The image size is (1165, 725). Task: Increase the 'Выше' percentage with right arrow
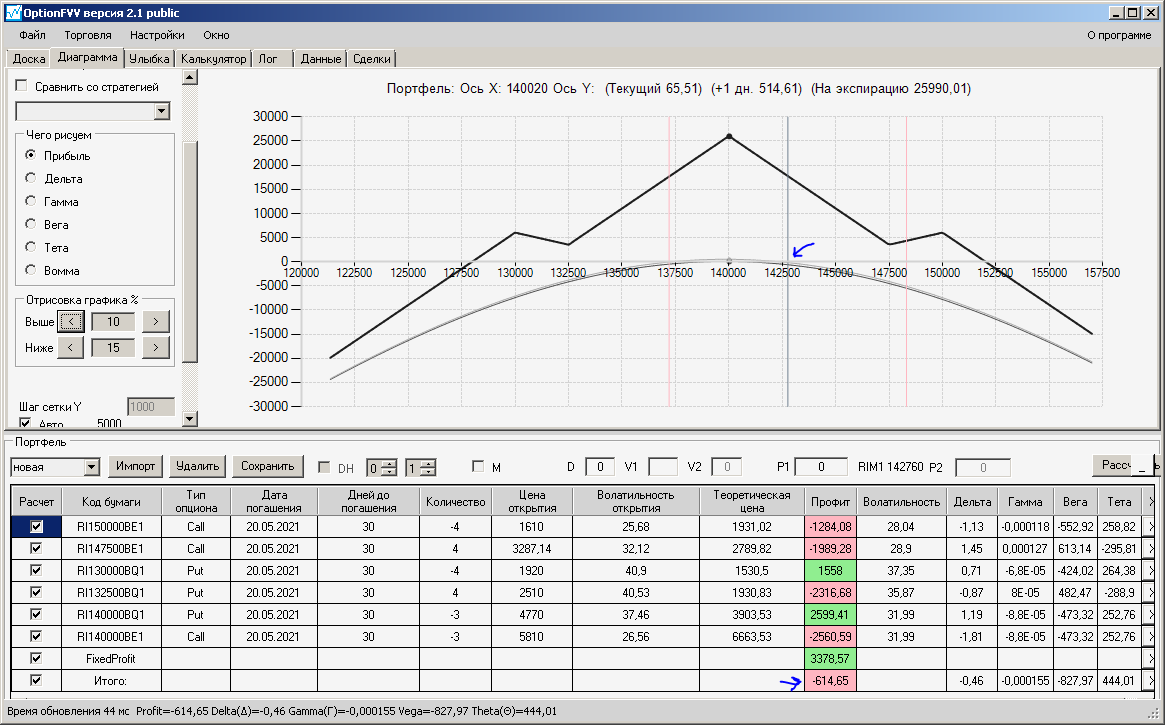point(155,322)
